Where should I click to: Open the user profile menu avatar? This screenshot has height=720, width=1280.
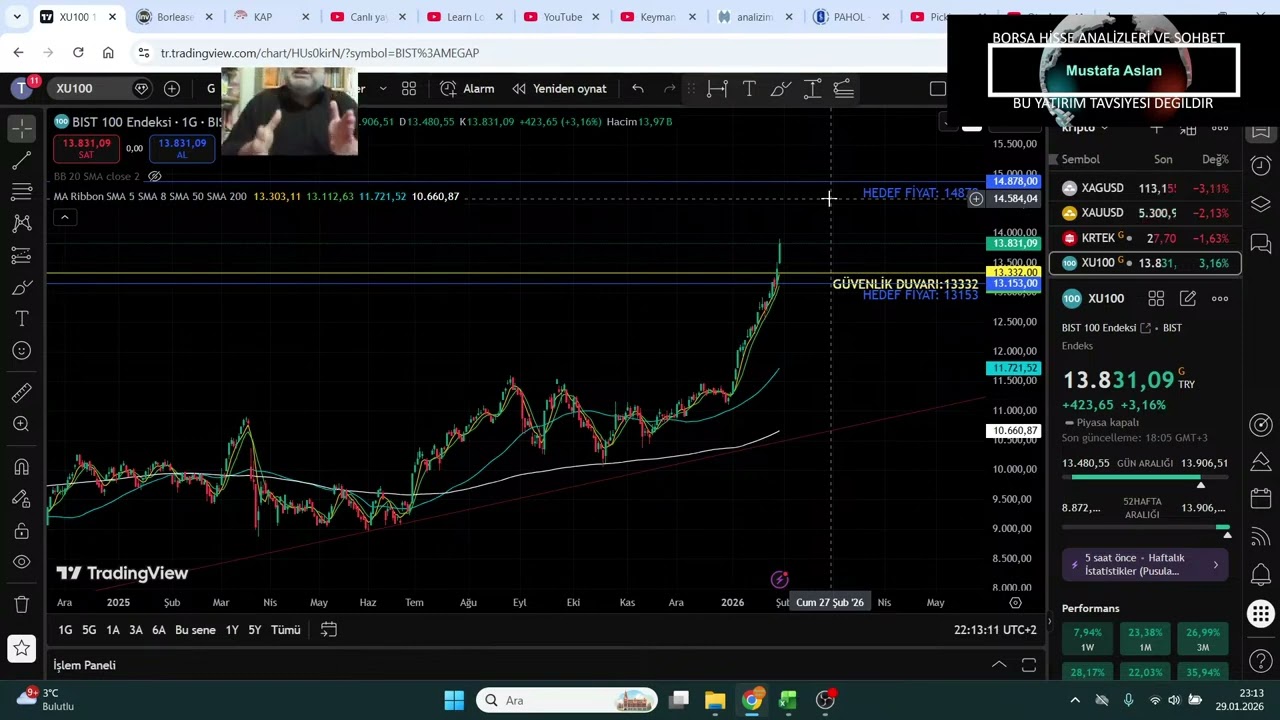tap(22, 89)
